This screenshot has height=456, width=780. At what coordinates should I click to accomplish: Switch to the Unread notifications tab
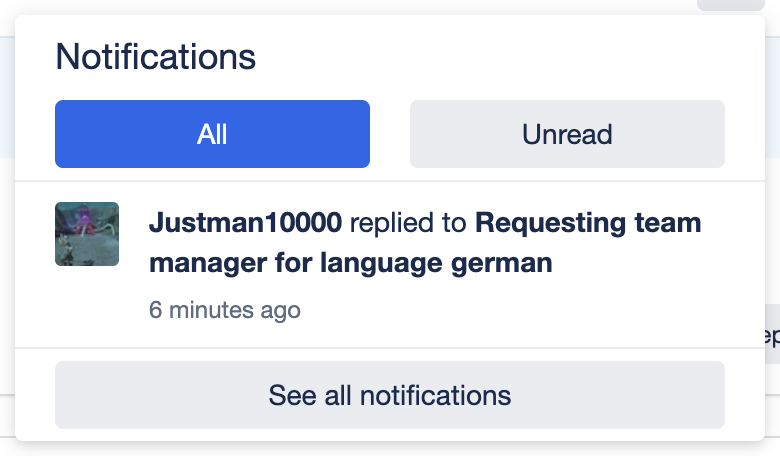tap(567, 134)
